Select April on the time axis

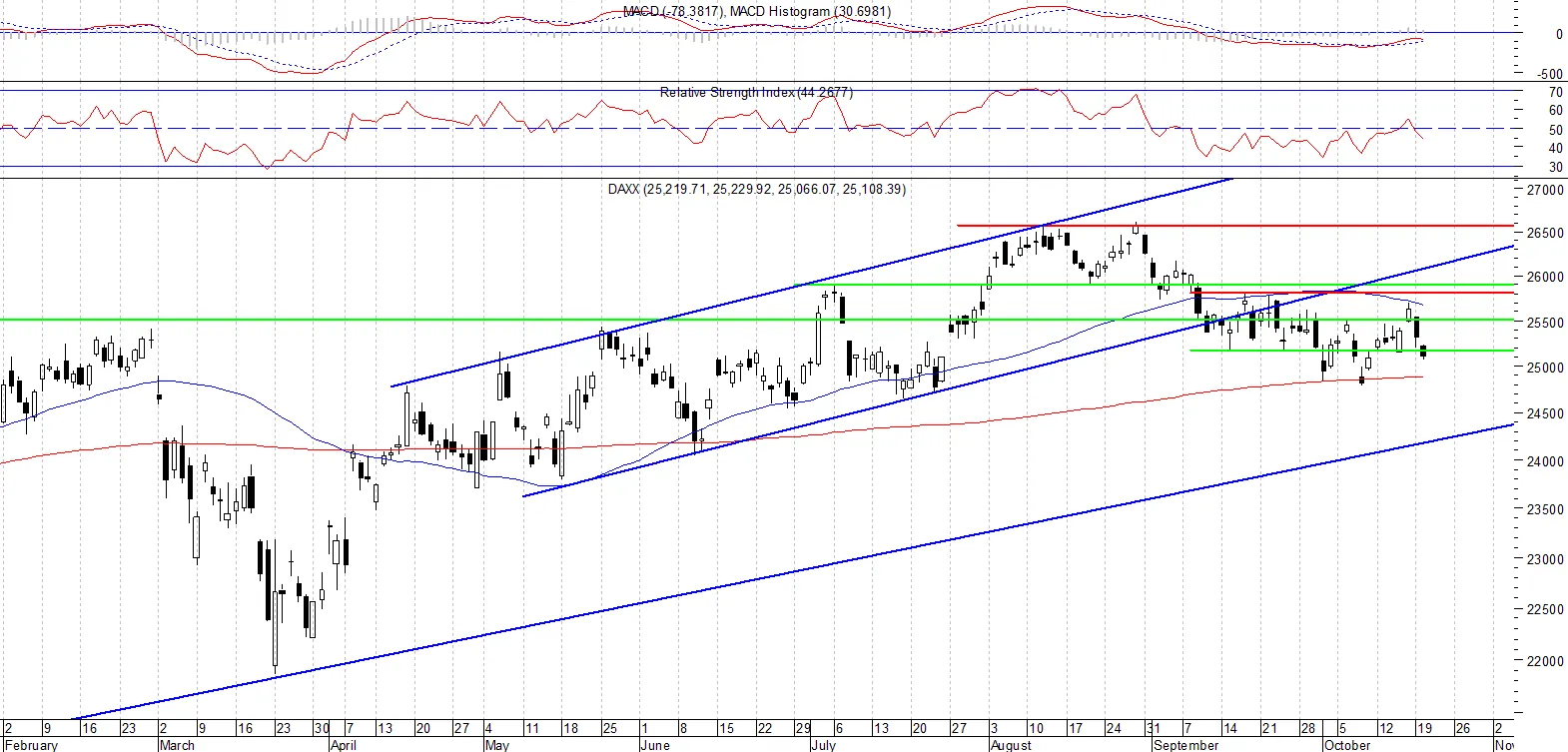(344, 745)
